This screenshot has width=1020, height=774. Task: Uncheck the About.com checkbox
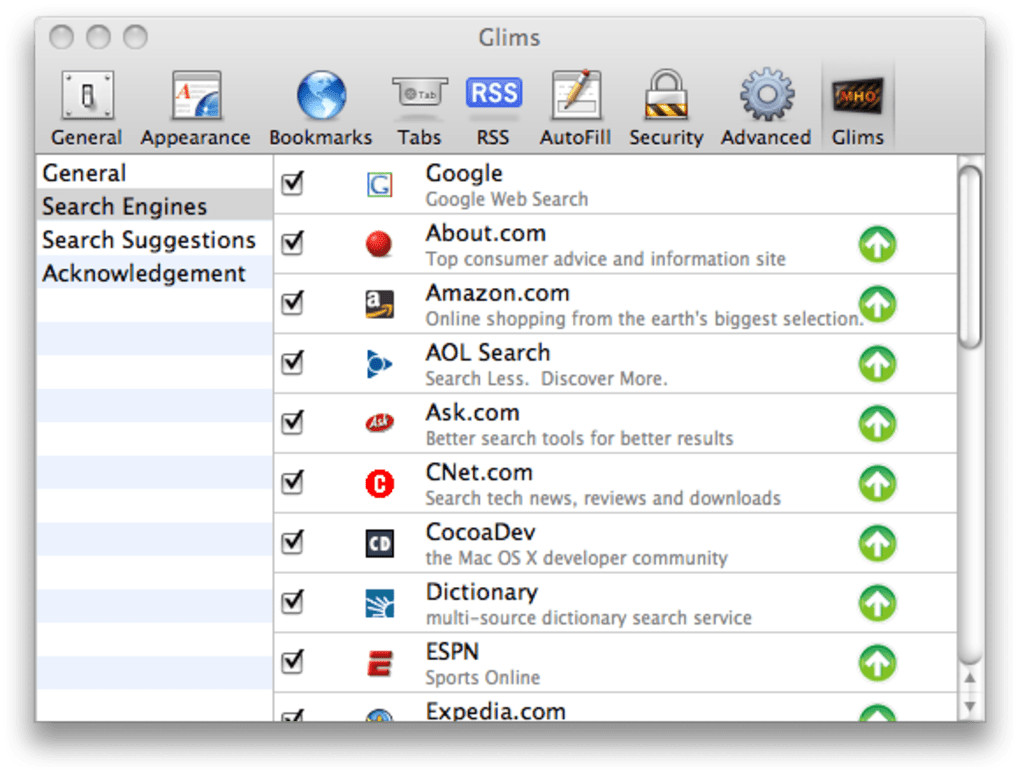[293, 243]
